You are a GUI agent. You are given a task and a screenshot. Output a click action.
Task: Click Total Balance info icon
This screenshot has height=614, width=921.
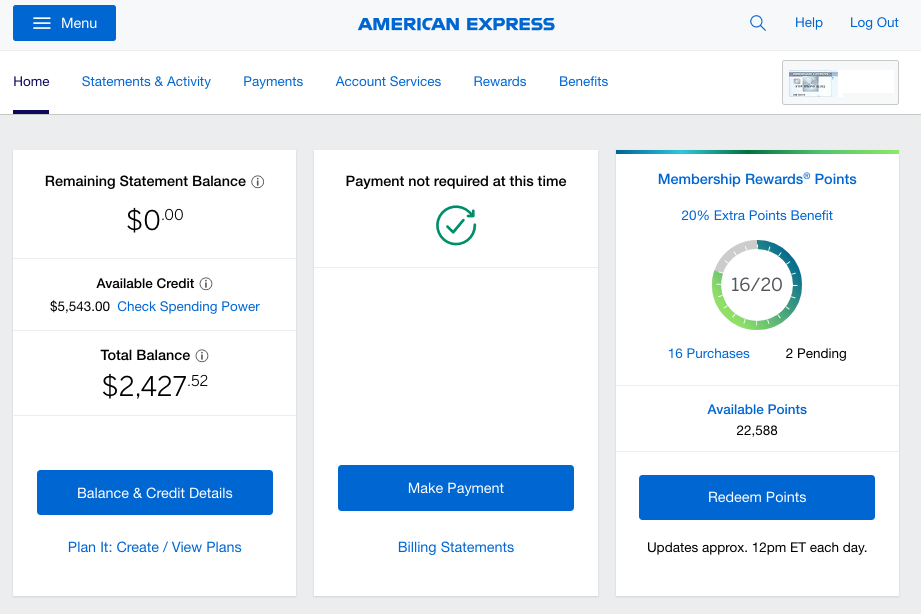[x=201, y=355]
